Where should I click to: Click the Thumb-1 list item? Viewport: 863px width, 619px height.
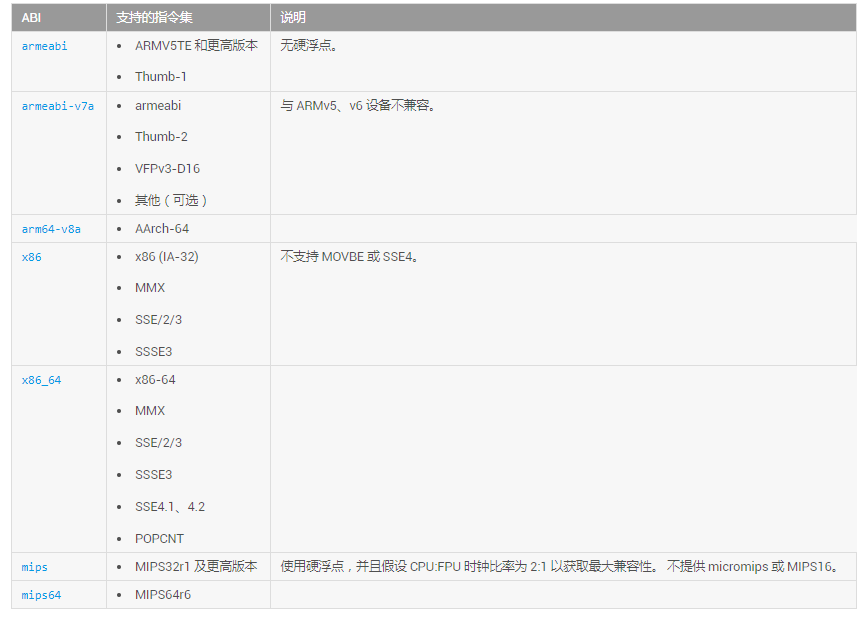pos(161,76)
